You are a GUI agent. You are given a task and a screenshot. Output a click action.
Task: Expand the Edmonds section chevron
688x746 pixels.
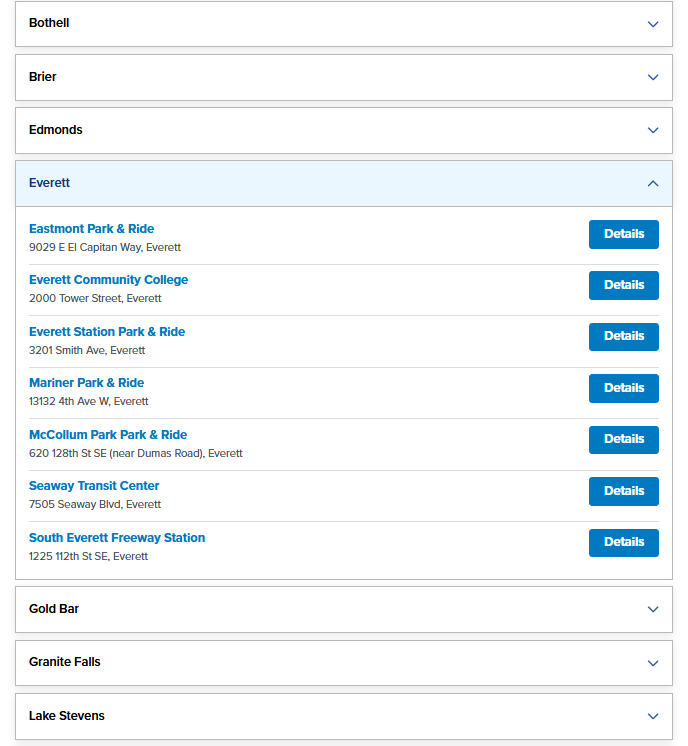[653, 130]
